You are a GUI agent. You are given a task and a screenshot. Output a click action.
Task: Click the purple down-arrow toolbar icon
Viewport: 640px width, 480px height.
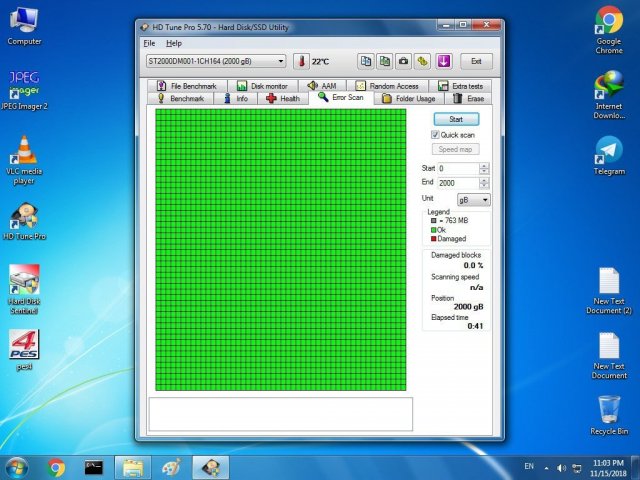coord(444,61)
